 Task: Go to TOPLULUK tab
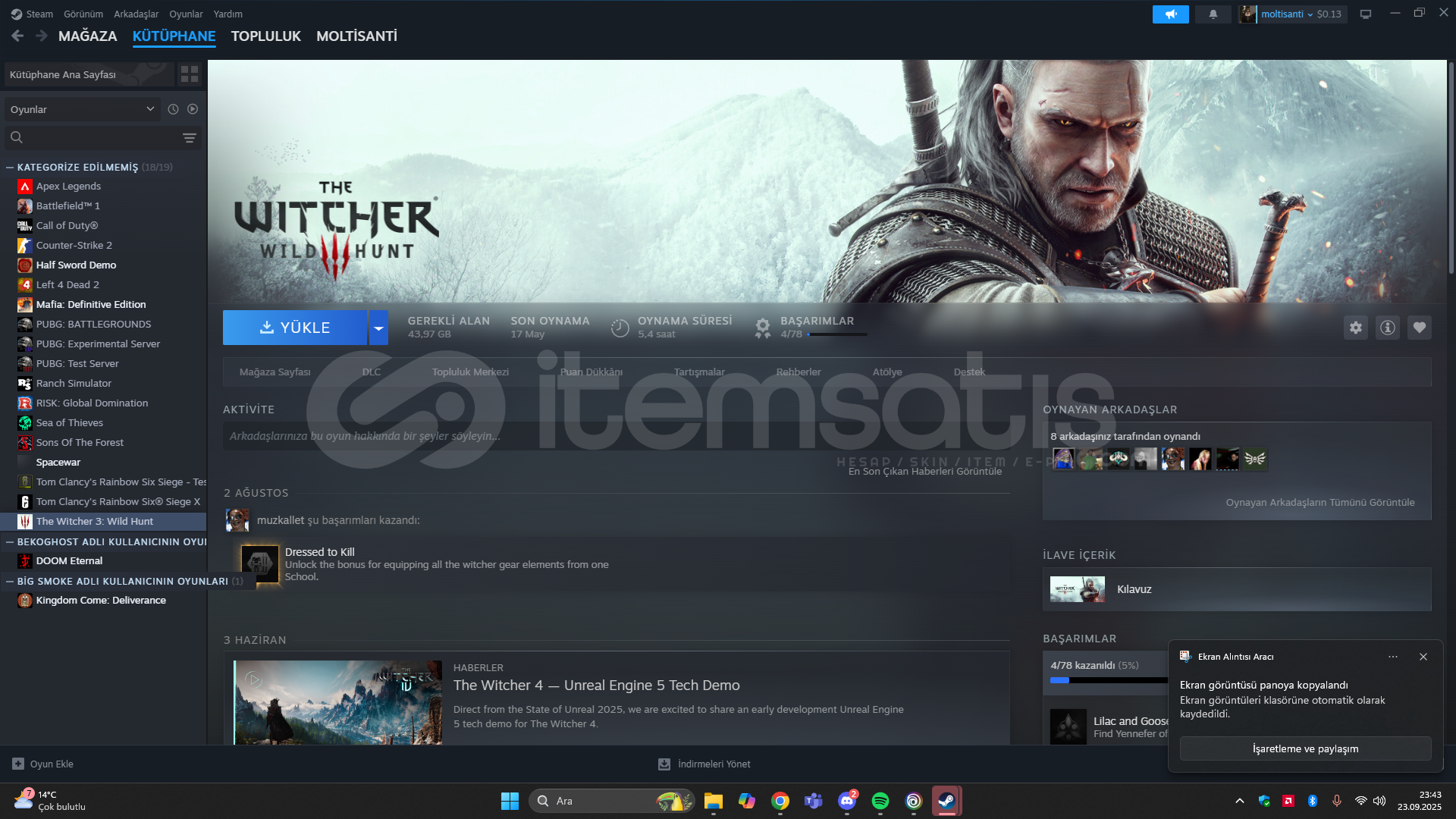click(266, 36)
